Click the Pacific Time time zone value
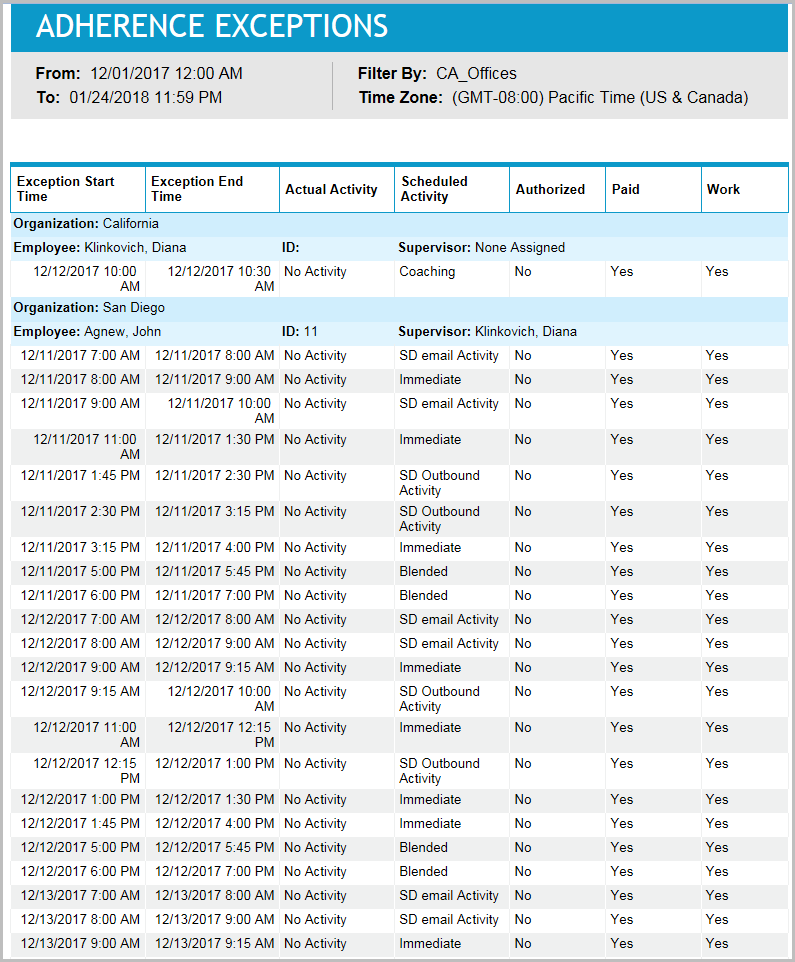The image size is (795, 962). point(600,98)
